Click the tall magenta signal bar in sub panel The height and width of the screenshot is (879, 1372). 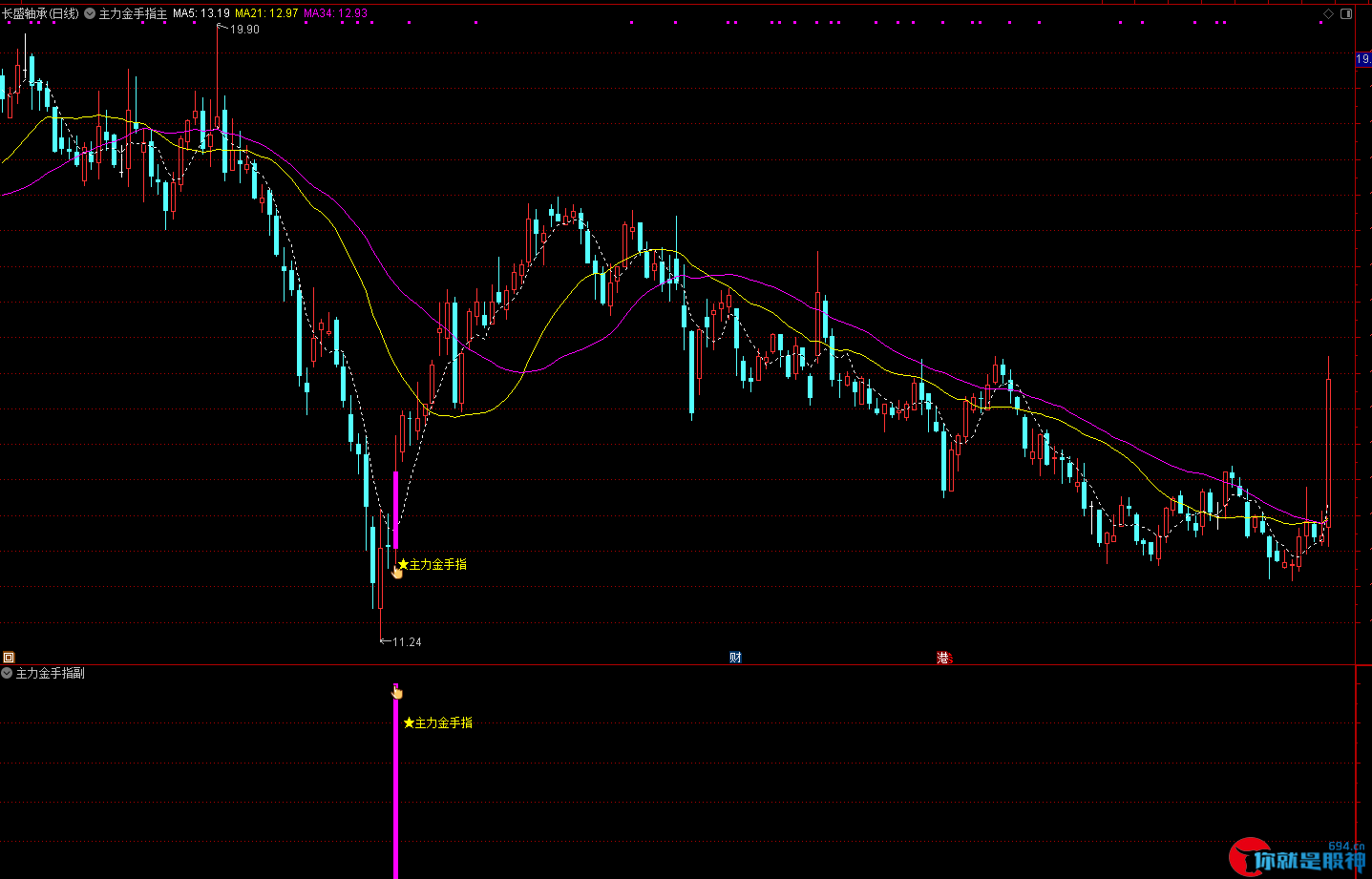[x=396, y=787]
